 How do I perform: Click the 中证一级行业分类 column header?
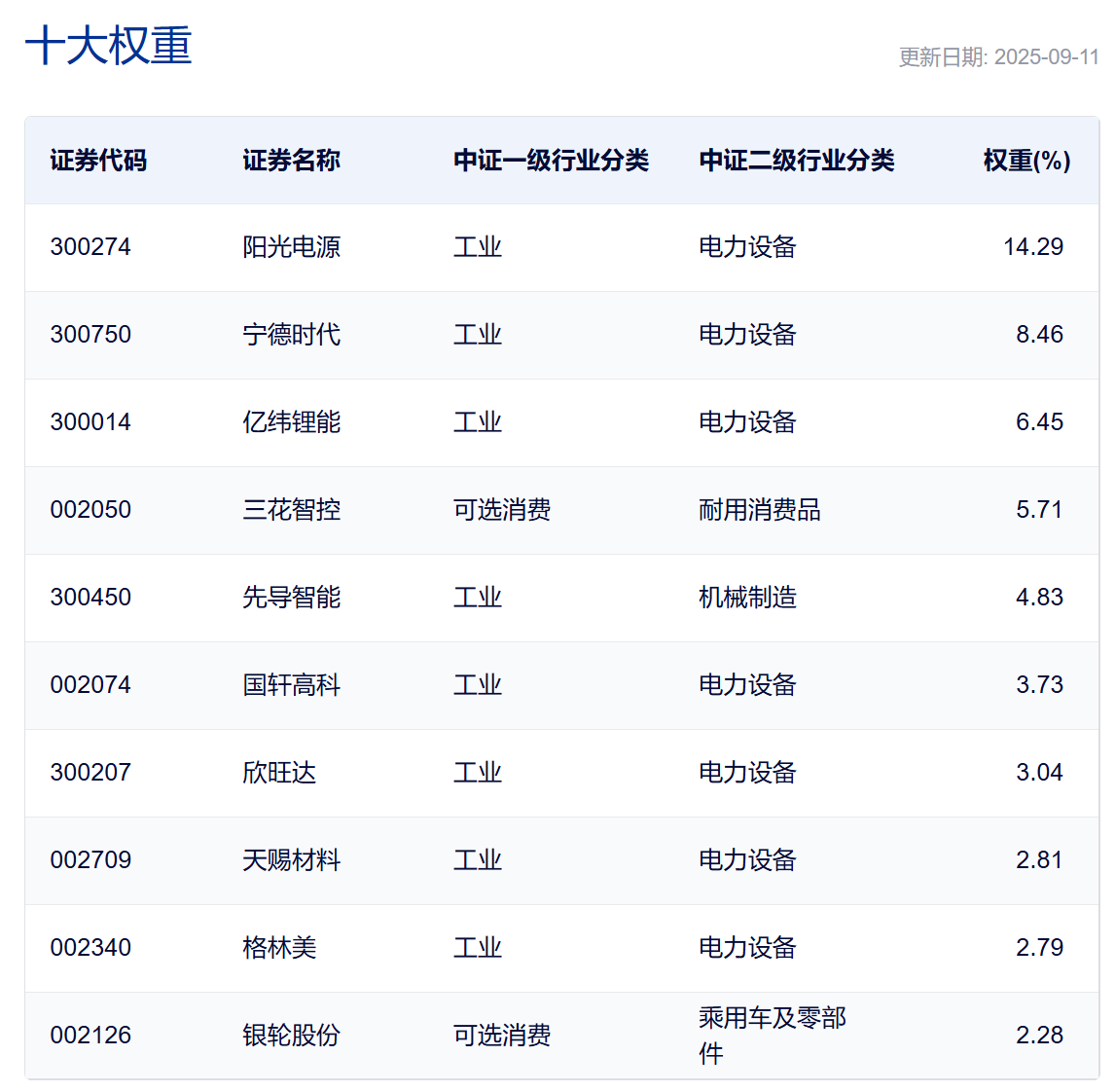coord(551,160)
